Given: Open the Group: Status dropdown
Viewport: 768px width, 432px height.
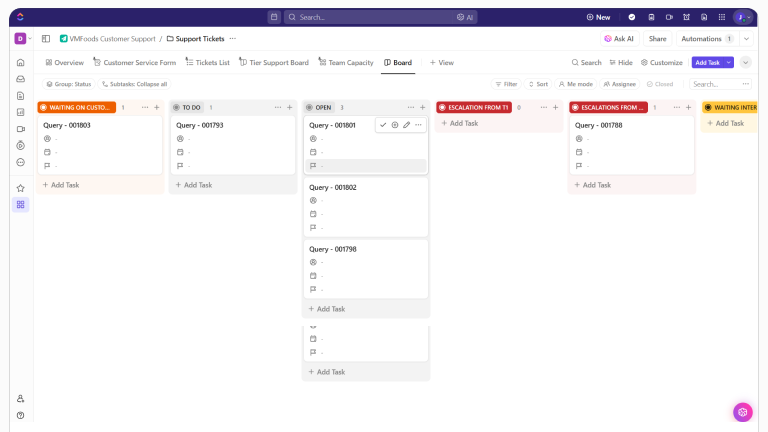Looking at the screenshot, I should (69, 84).
